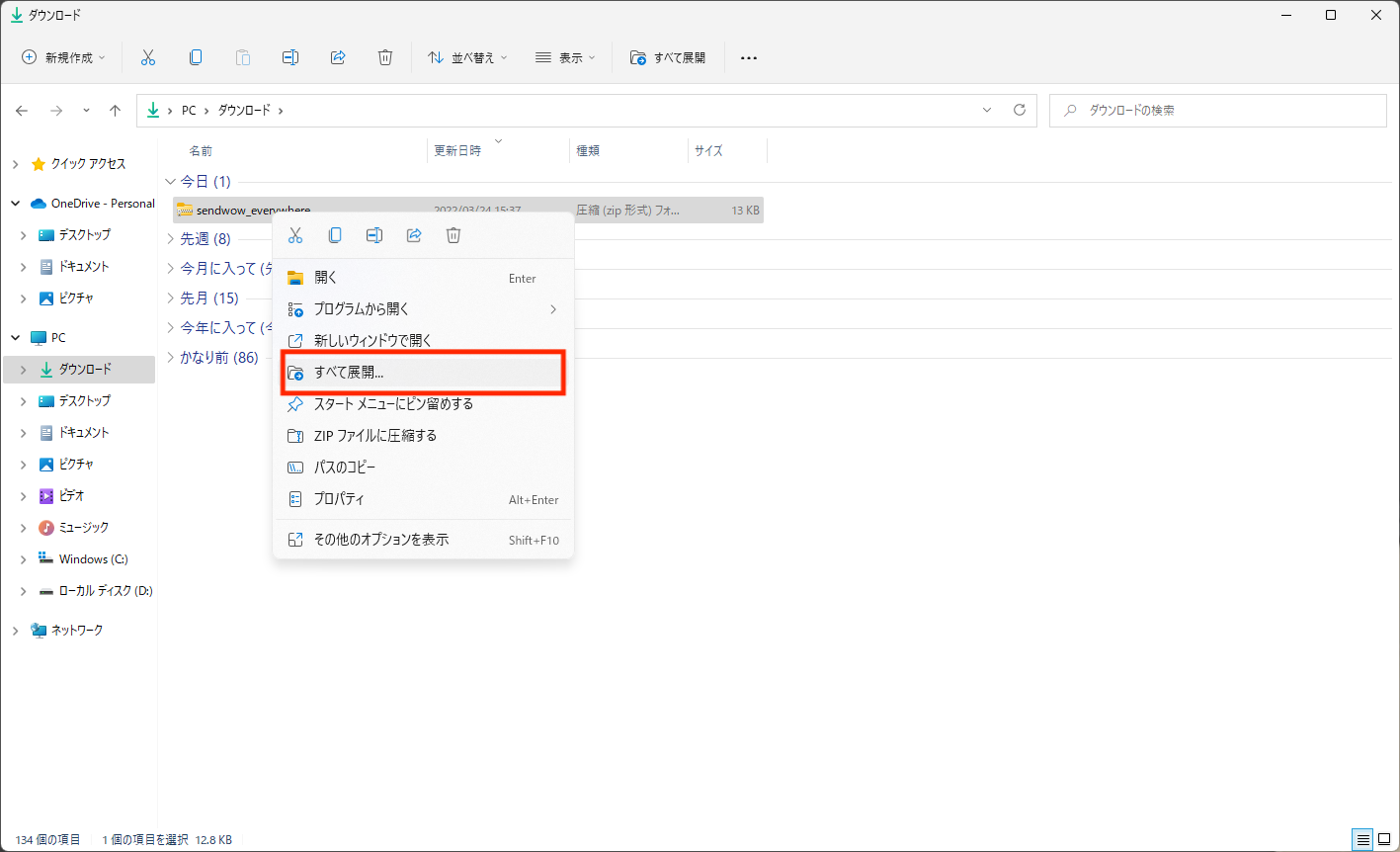Viewport: 1400px width, 852px height.
Task: Choose その他のオプションを表示
Action: (423, 540)
